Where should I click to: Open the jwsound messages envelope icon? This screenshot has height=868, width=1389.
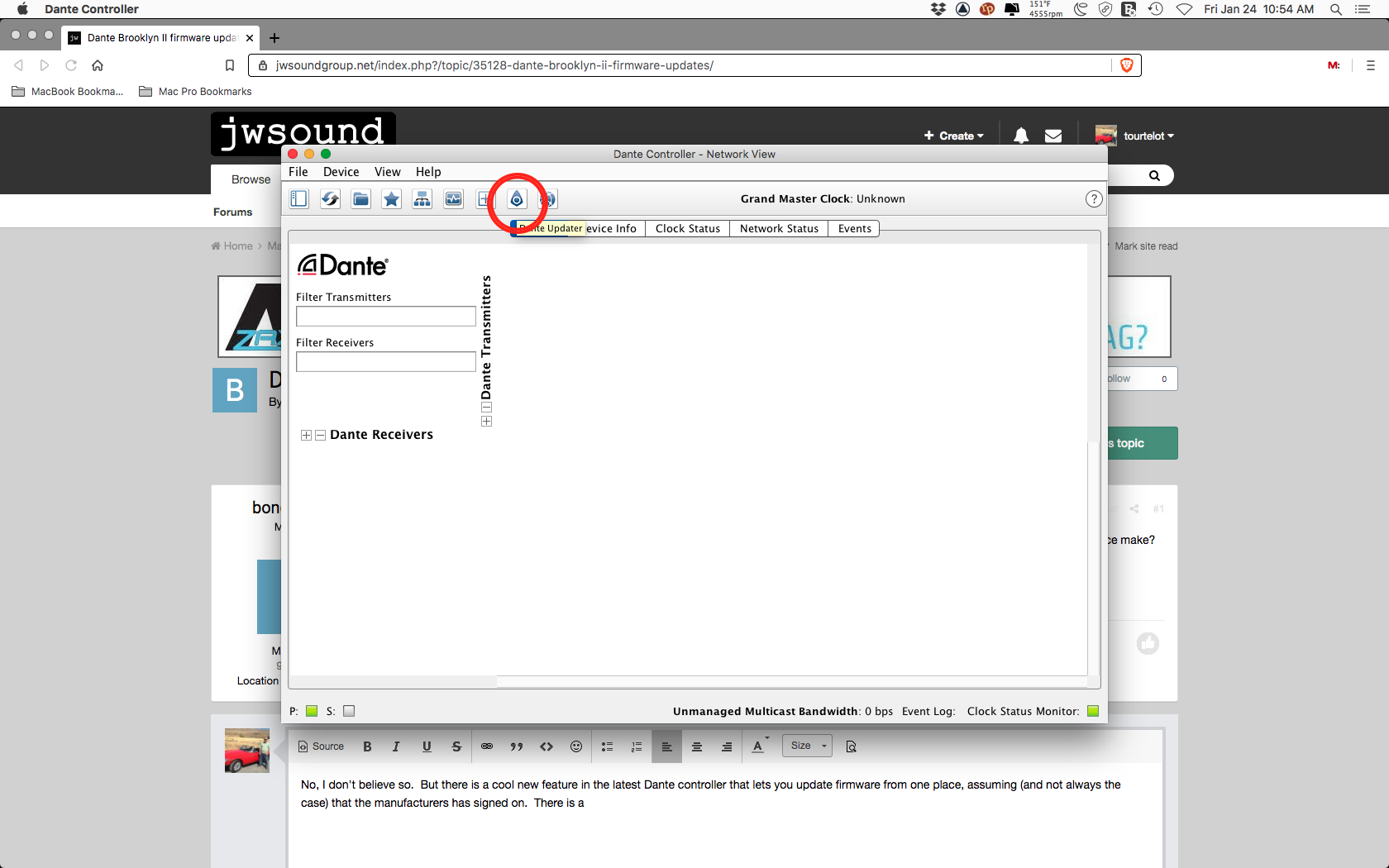click(1053, 136)
